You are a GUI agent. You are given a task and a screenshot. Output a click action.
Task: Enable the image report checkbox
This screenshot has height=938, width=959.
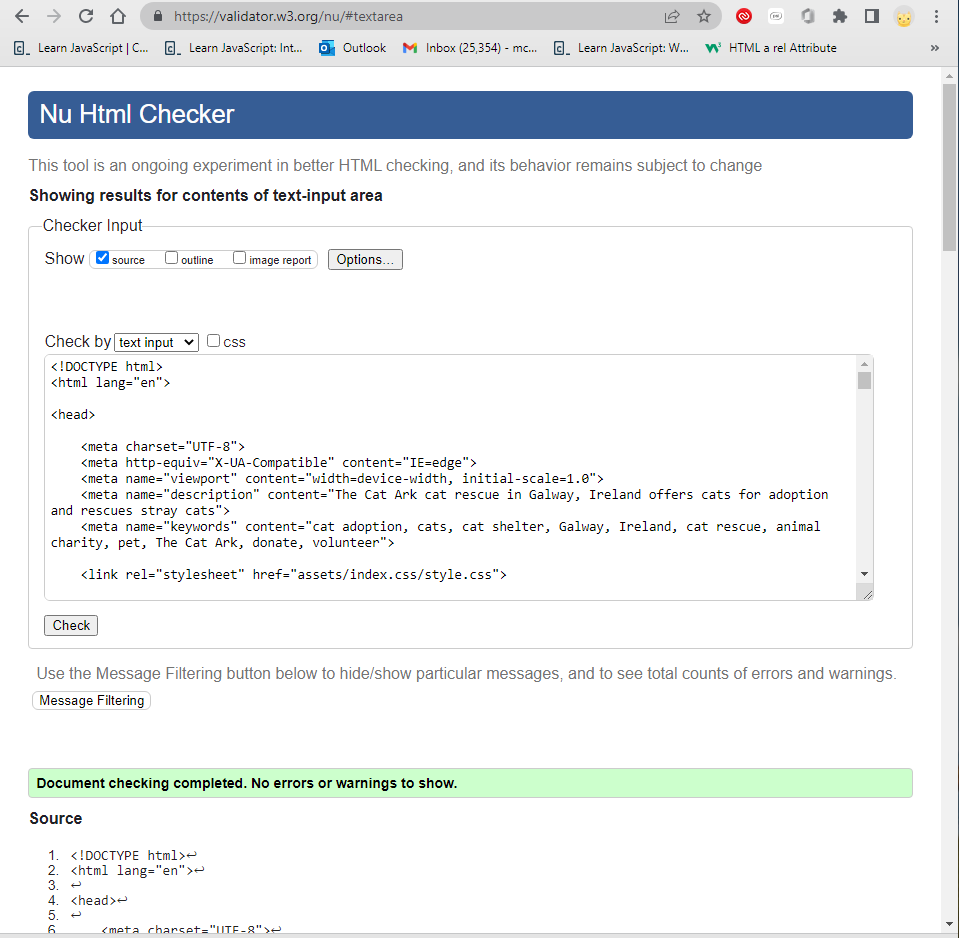[x=239, y=258]
